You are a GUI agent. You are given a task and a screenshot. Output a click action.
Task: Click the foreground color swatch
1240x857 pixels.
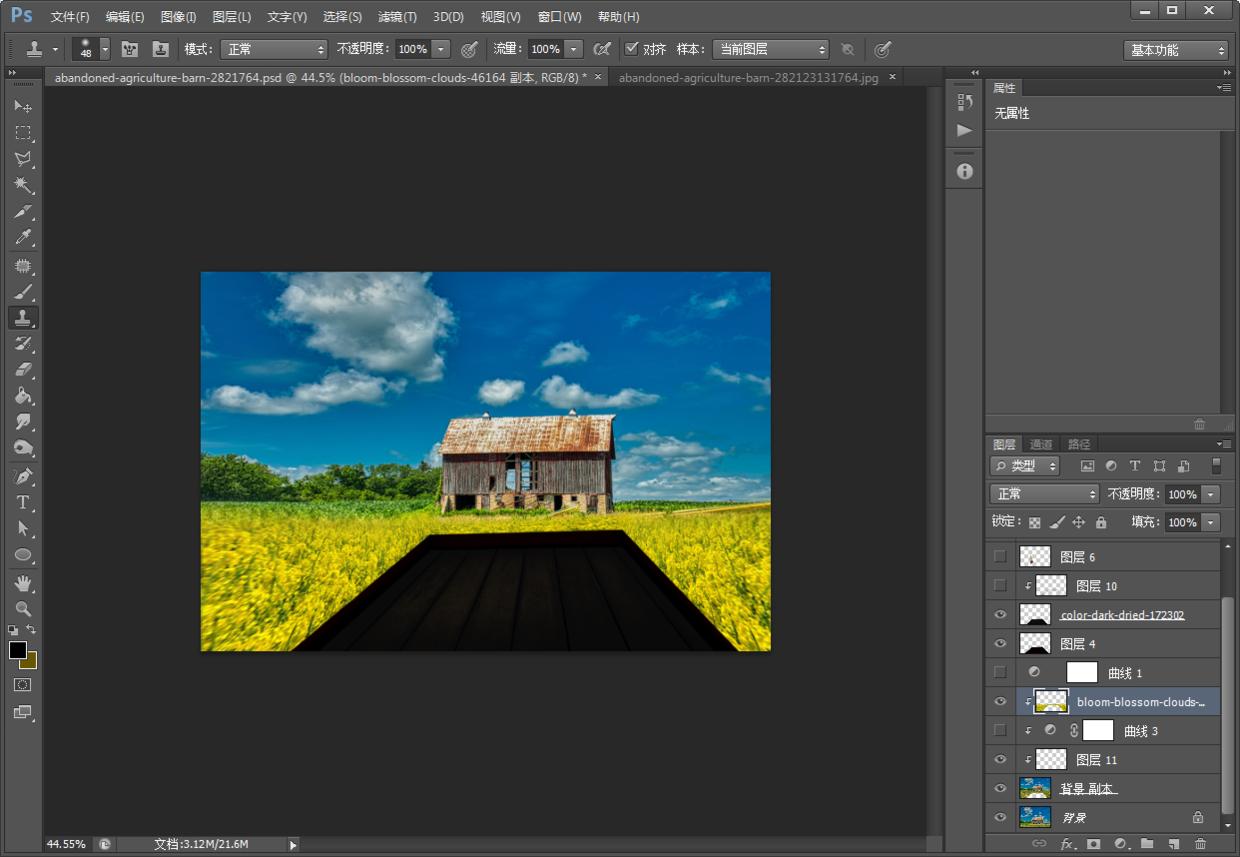tap(18, 651)
